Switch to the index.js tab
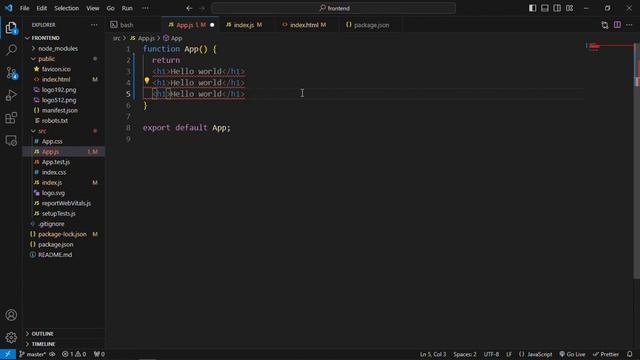This screenshot has width=640, height=360. [x=247, y=25]
